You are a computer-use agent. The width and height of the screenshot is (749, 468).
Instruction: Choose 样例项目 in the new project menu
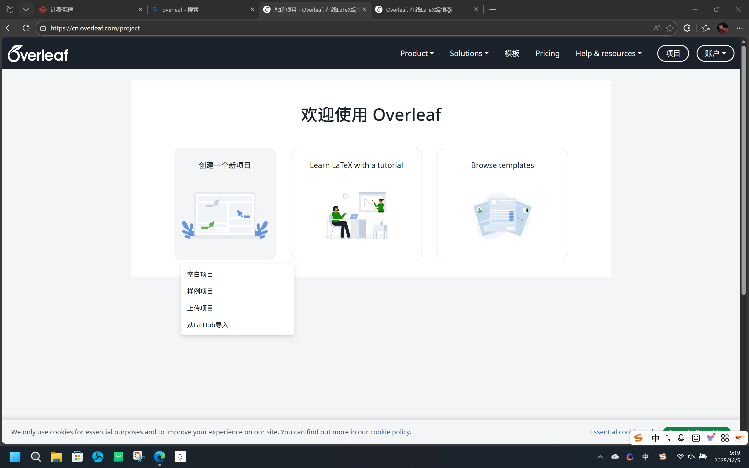click(200, 291)
